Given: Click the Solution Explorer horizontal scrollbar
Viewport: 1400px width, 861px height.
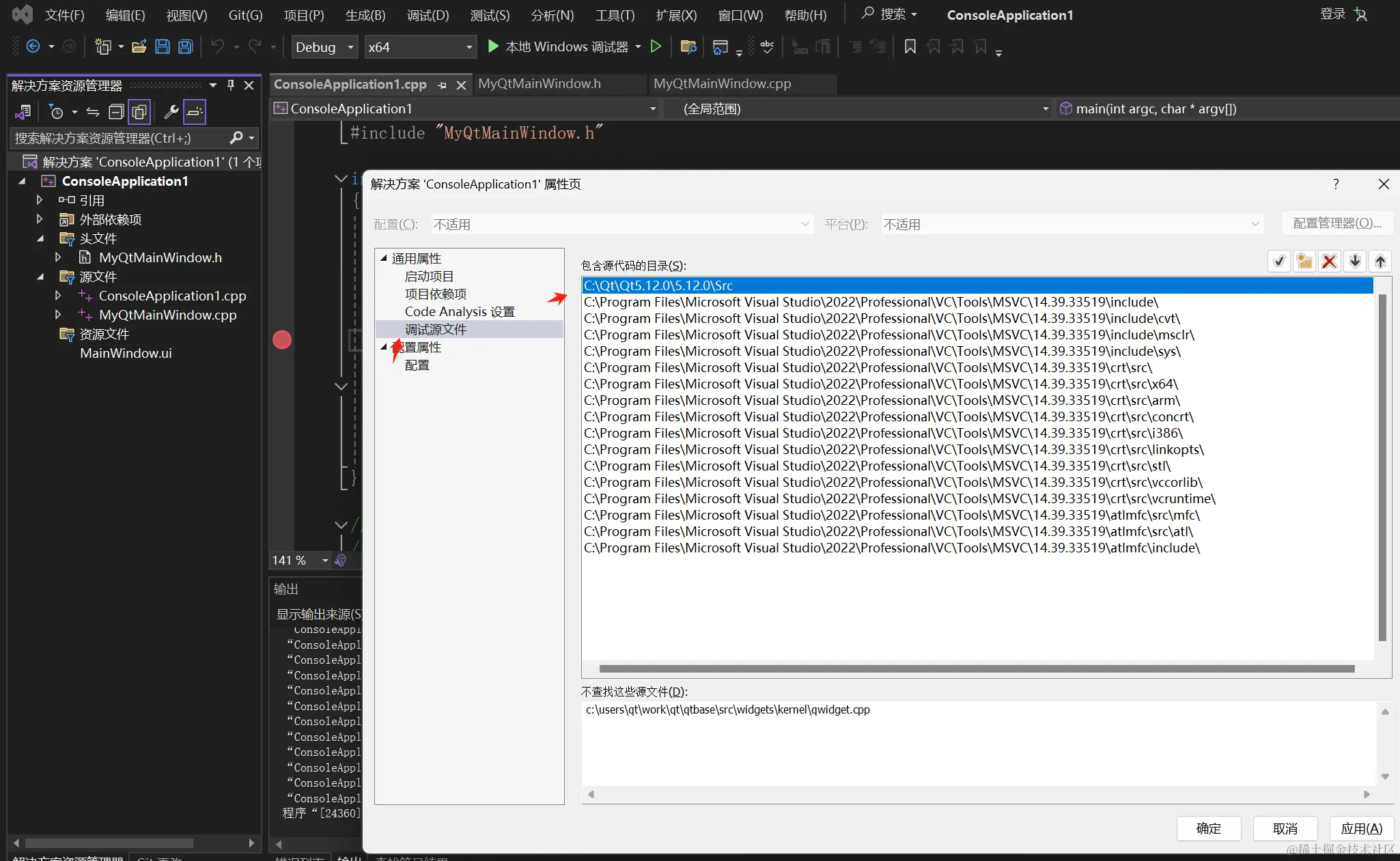Looking at the screenshot, I should pyautogui.click(x=109, y=843).
